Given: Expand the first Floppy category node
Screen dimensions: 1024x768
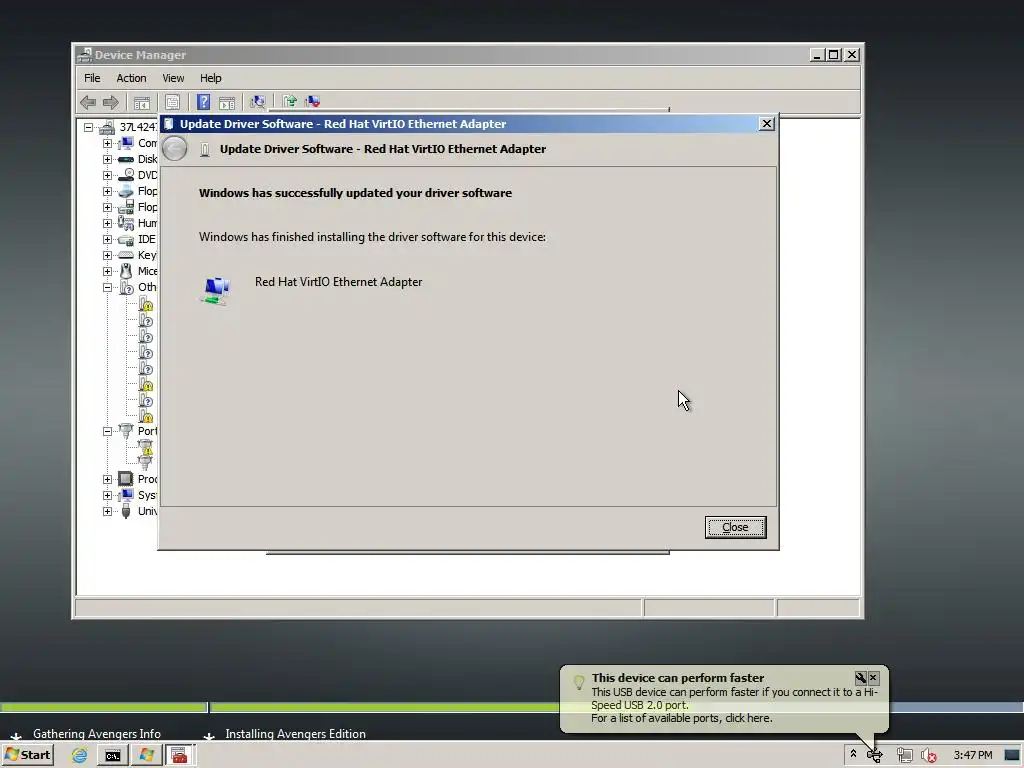Looking at the screenshot, I should coord(107,191).
